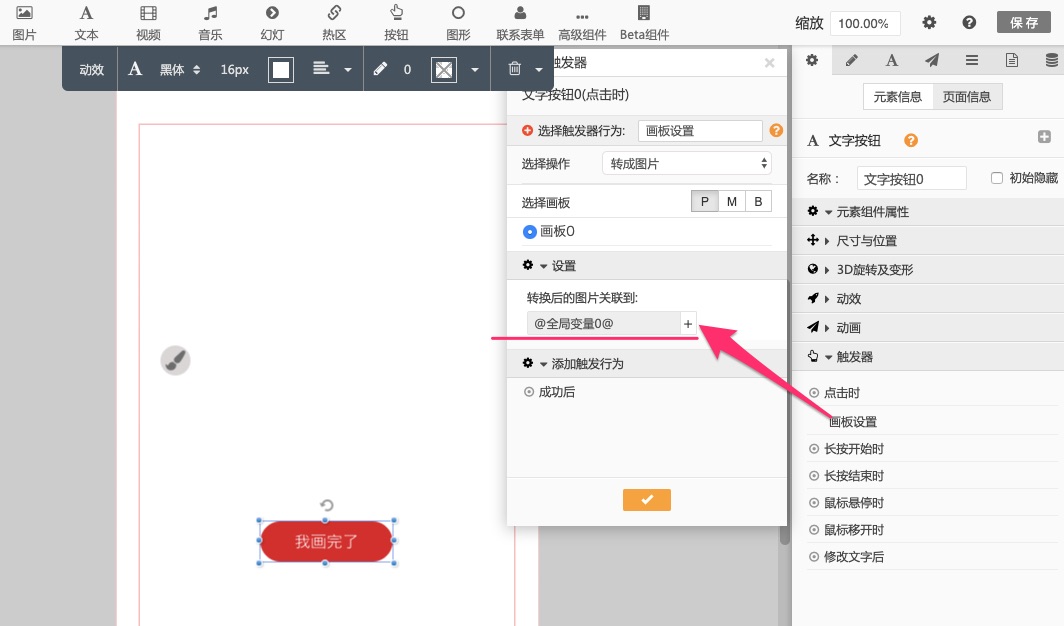
Task: Switch to the 元素信息 tab
Action: [898, 97]
